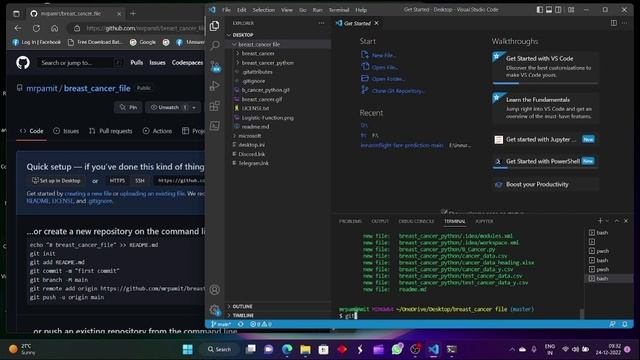Toggle primary sidebar layout icon

540,10
